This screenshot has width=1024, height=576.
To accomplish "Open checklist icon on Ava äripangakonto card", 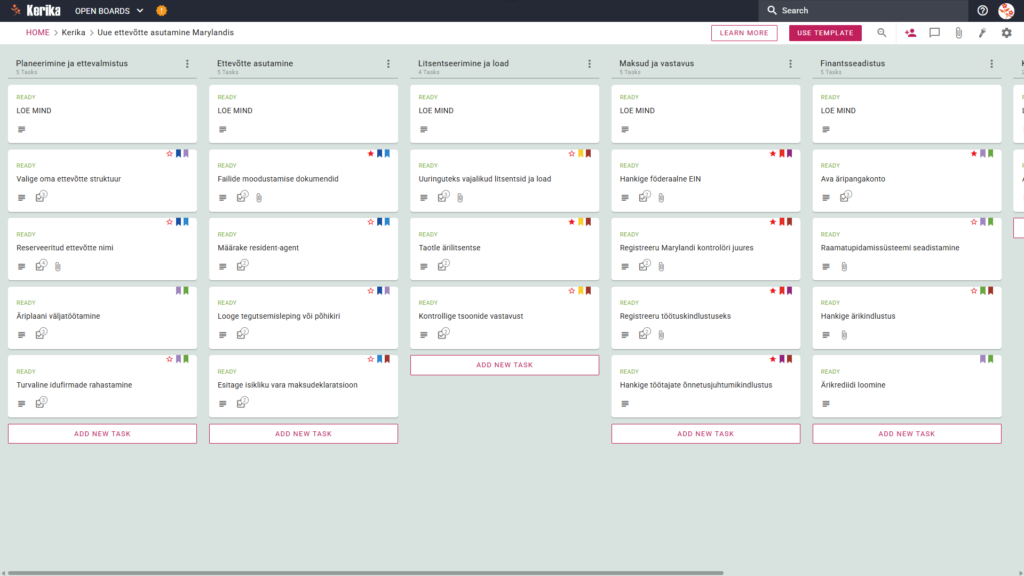I will click(846, 197).
